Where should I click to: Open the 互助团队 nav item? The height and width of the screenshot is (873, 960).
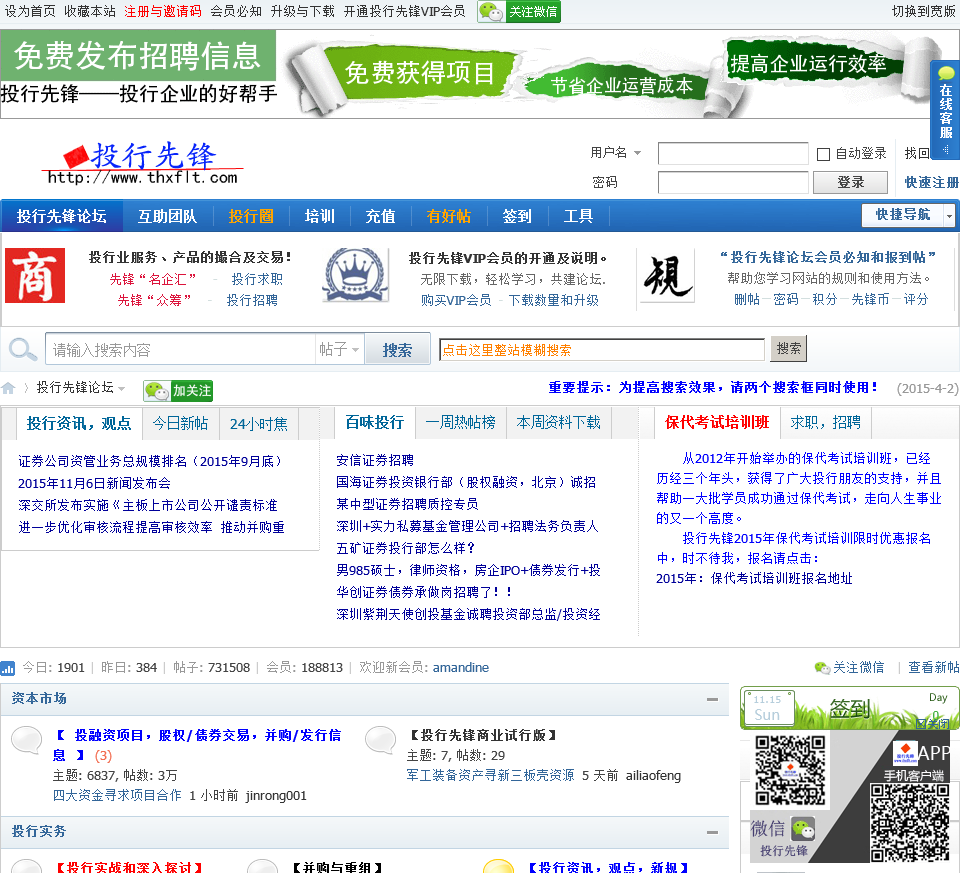coord(167,216)
